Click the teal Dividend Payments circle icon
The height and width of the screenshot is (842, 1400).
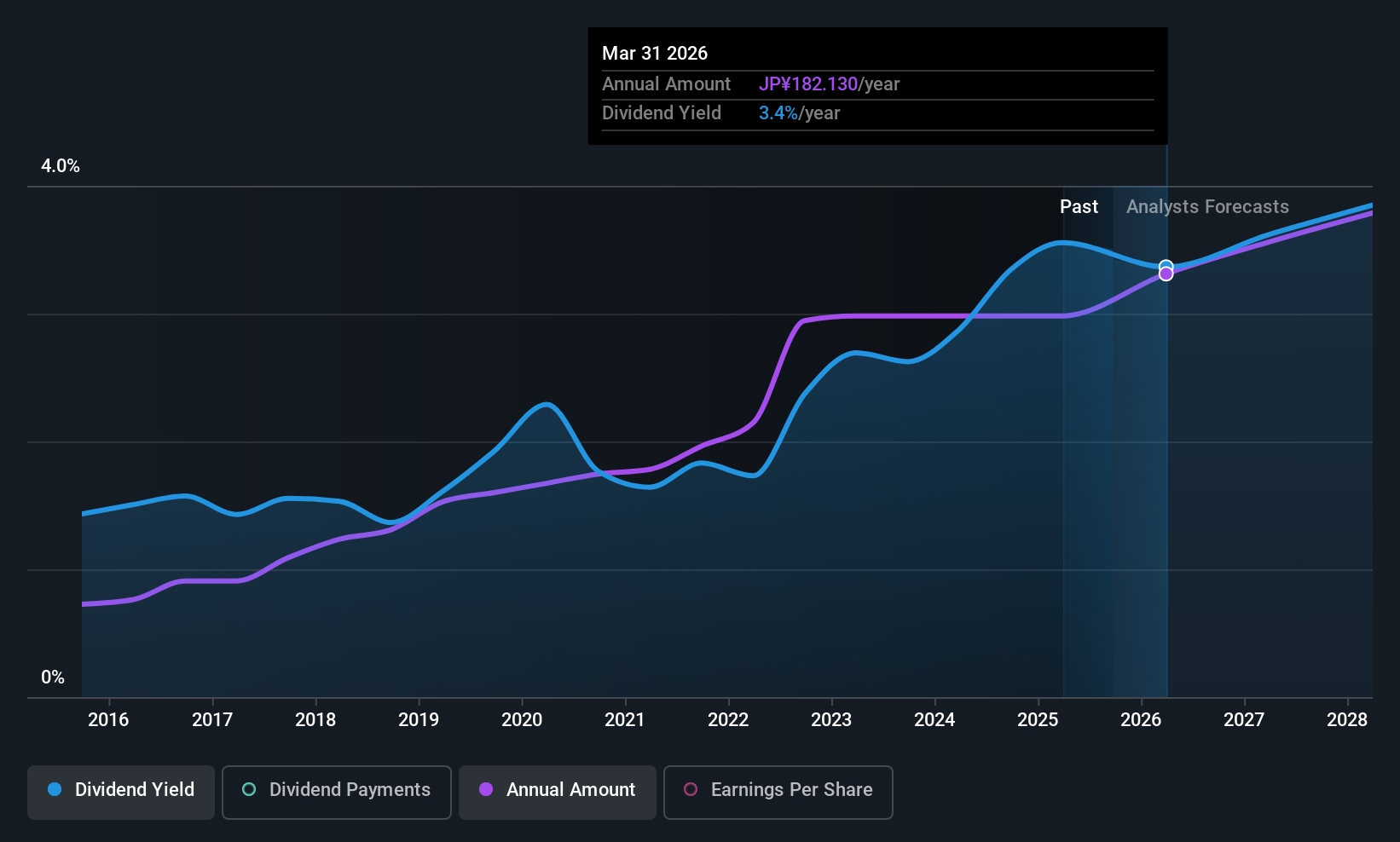click(249, 789)
